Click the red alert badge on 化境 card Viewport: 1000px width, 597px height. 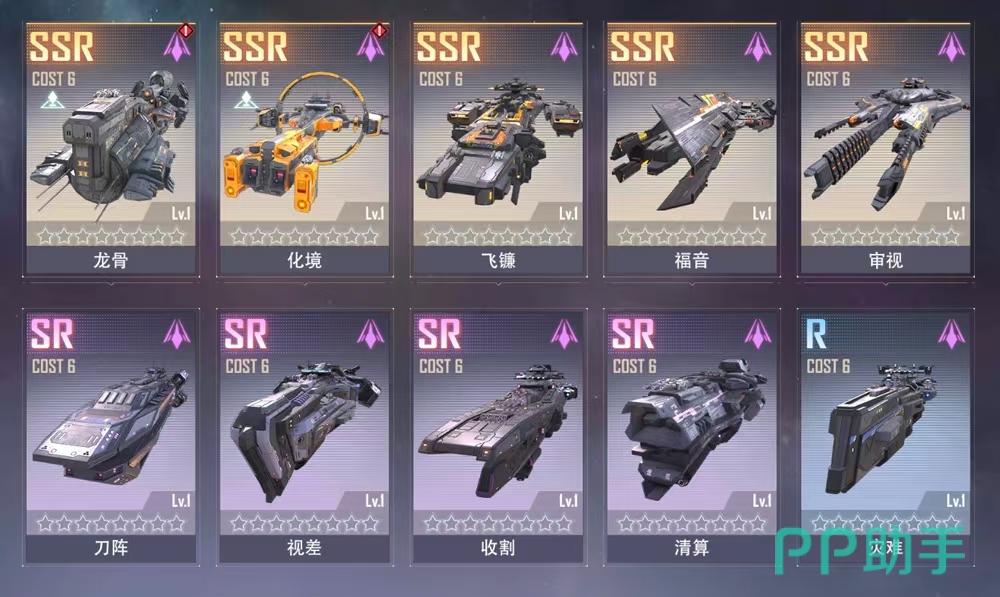[x=379, y=30]
